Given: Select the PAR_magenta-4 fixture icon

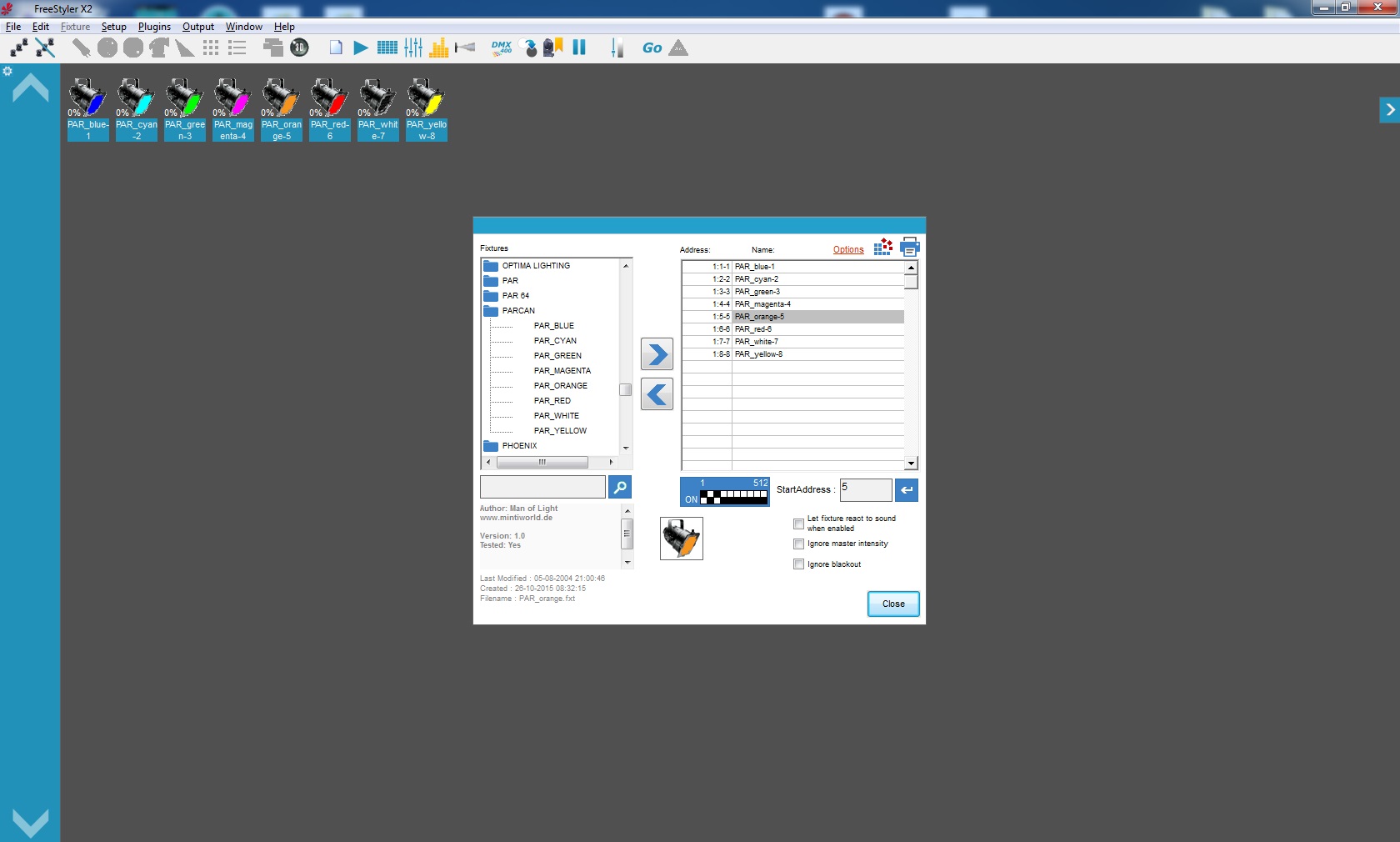Looking at the screenshot, I should pos(233,109).
